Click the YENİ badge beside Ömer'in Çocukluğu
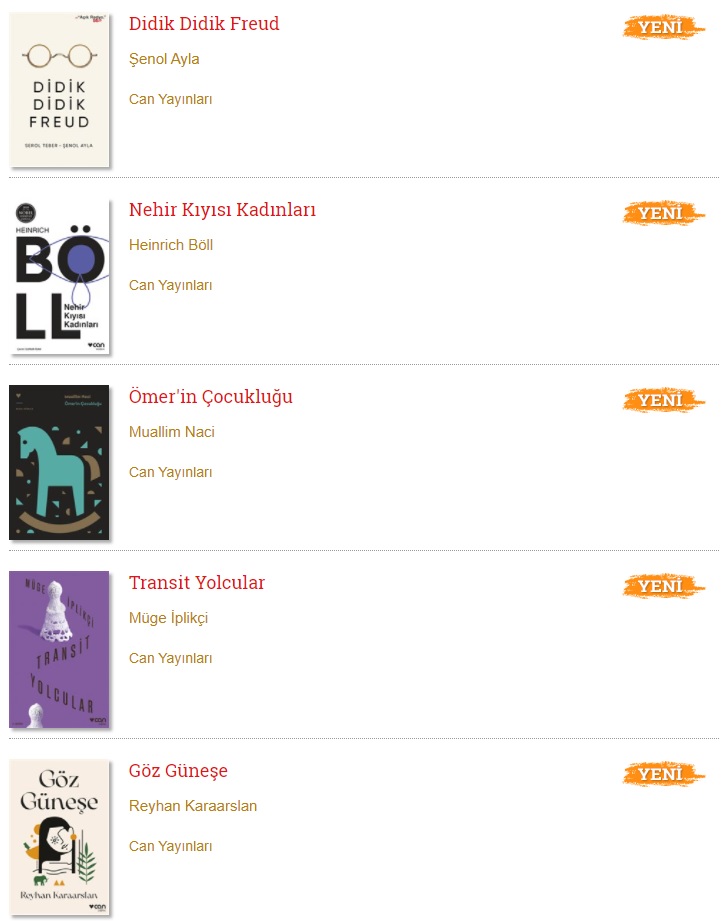The image size is (721, 921). point(664,400)
